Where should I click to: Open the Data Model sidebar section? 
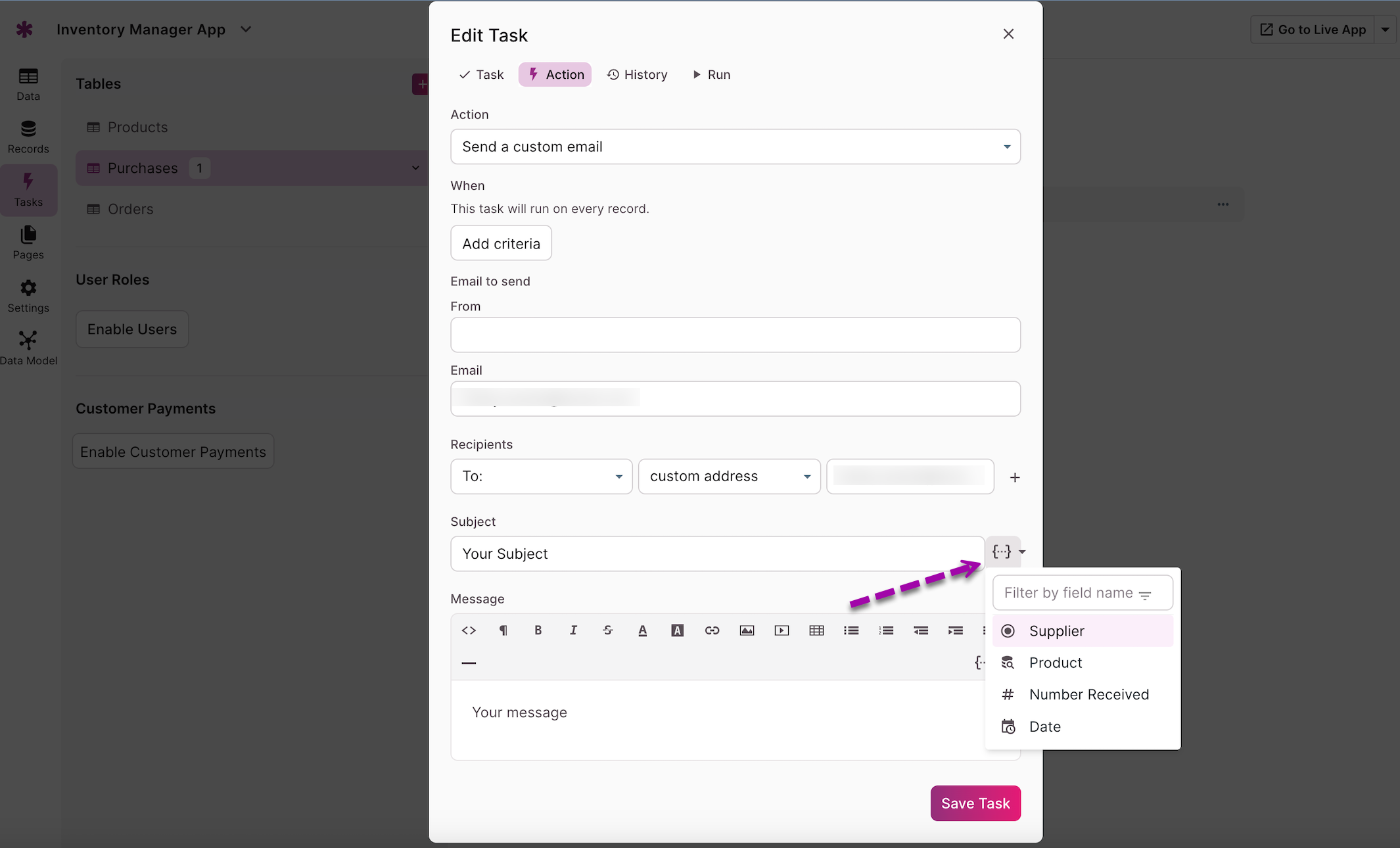[28, 348]
